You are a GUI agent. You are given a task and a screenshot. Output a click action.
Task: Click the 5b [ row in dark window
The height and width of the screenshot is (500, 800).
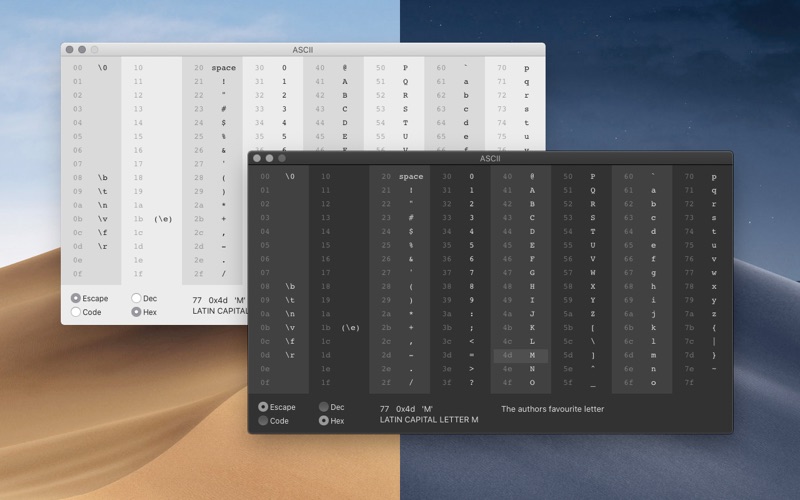[581, 328]
